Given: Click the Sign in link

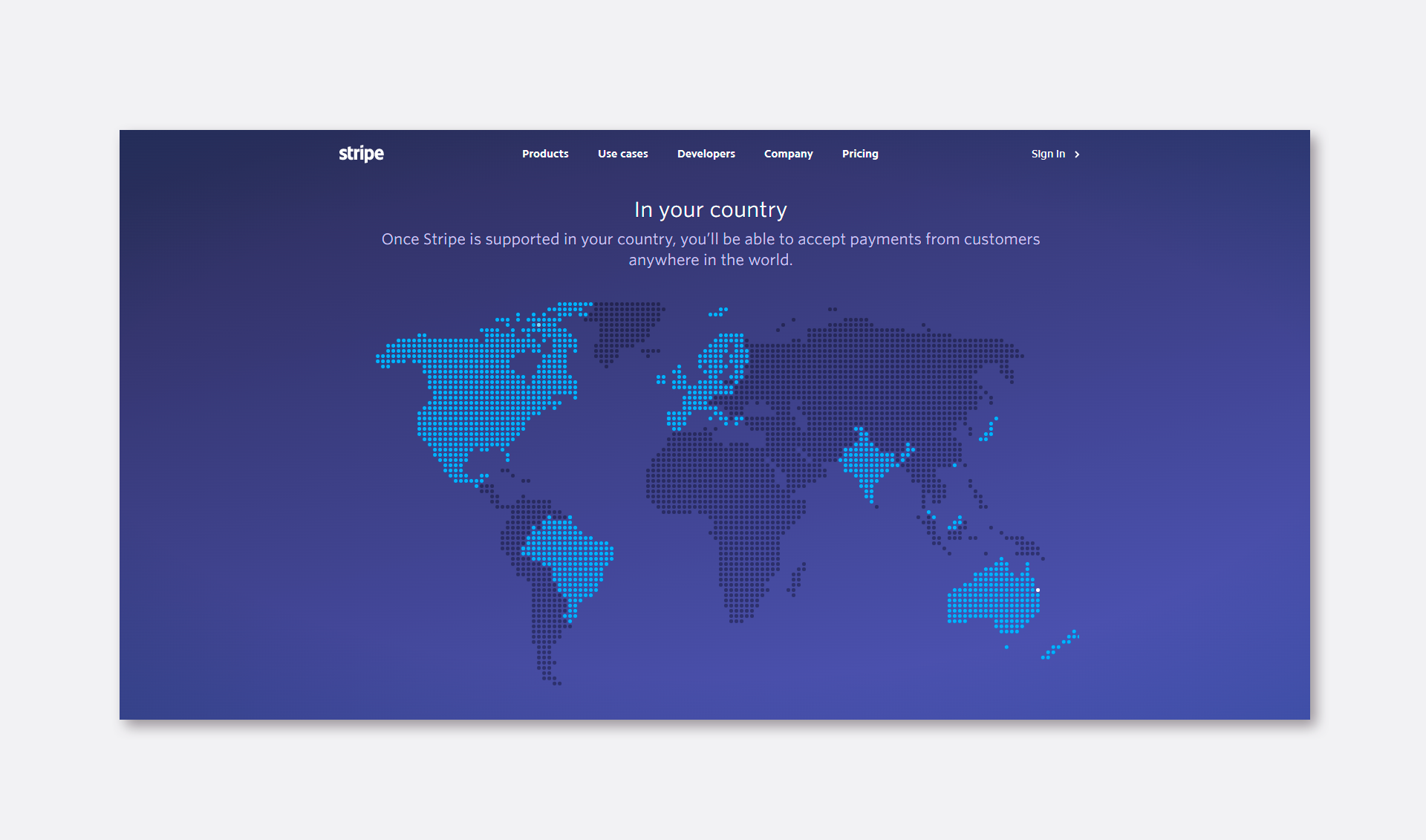Looking at the screenshot, I should coord(1048,154).
